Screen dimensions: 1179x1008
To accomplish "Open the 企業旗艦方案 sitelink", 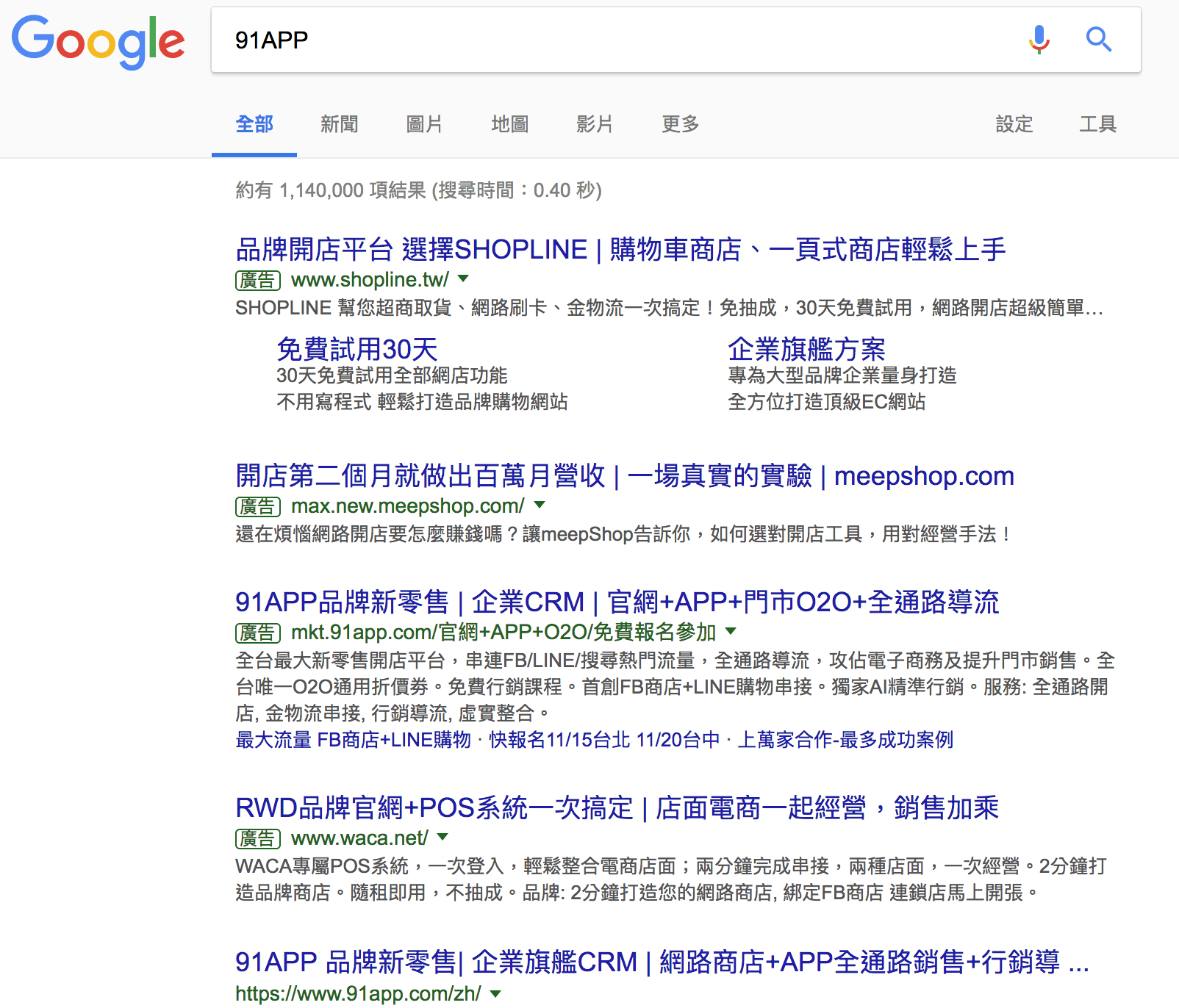I will point(807,349).
